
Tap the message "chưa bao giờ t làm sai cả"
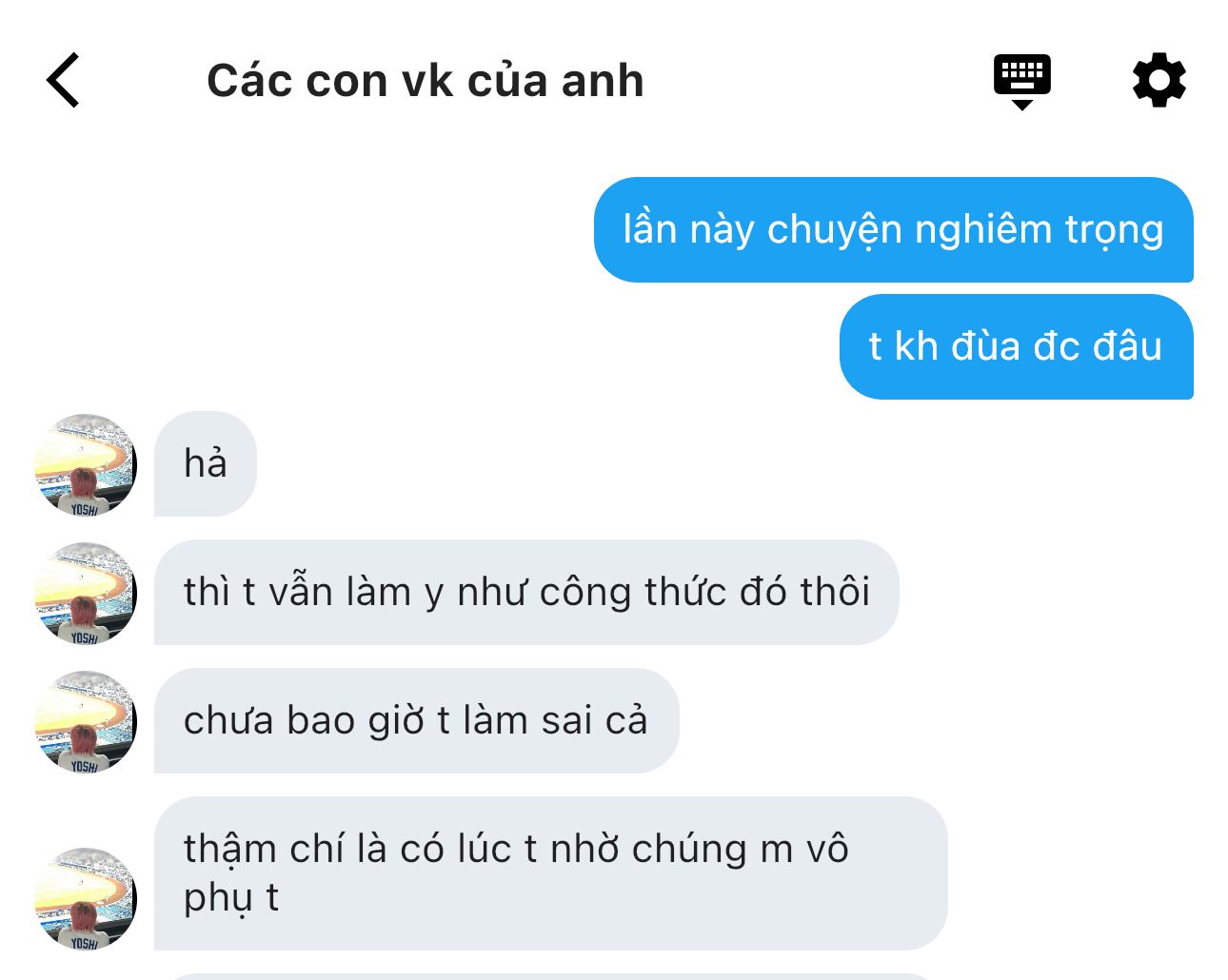416,720
